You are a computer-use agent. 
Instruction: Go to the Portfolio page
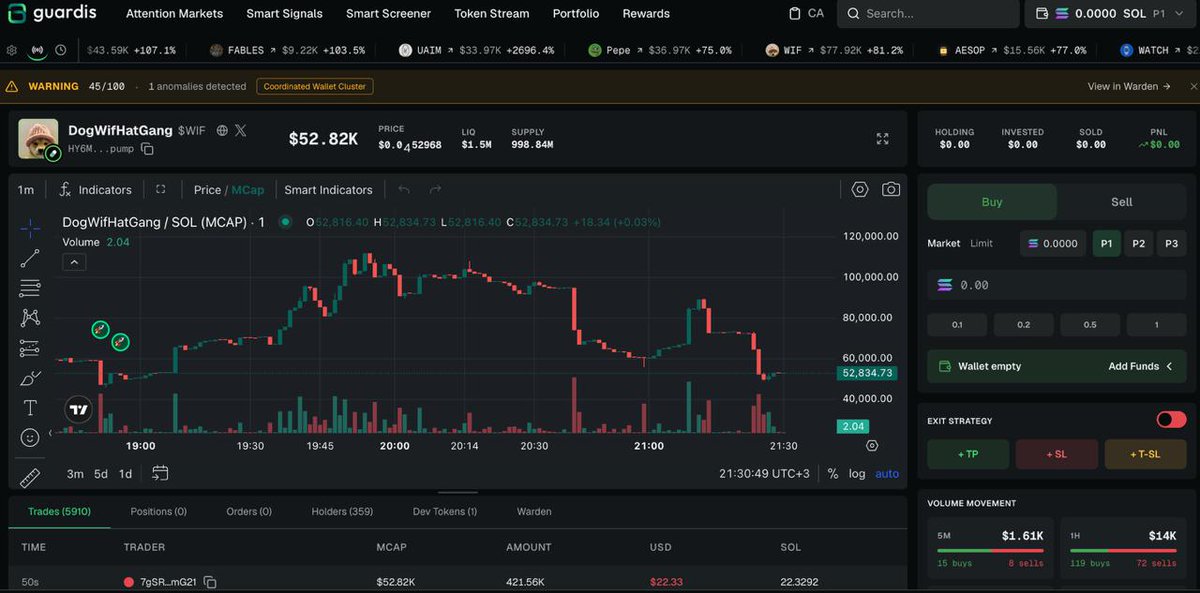(x=576, y=14)
